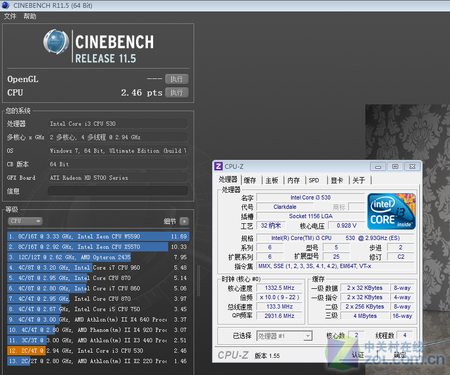
Task: Click the 名字 field Intel Core i3 530
Action: coord(310,197)
